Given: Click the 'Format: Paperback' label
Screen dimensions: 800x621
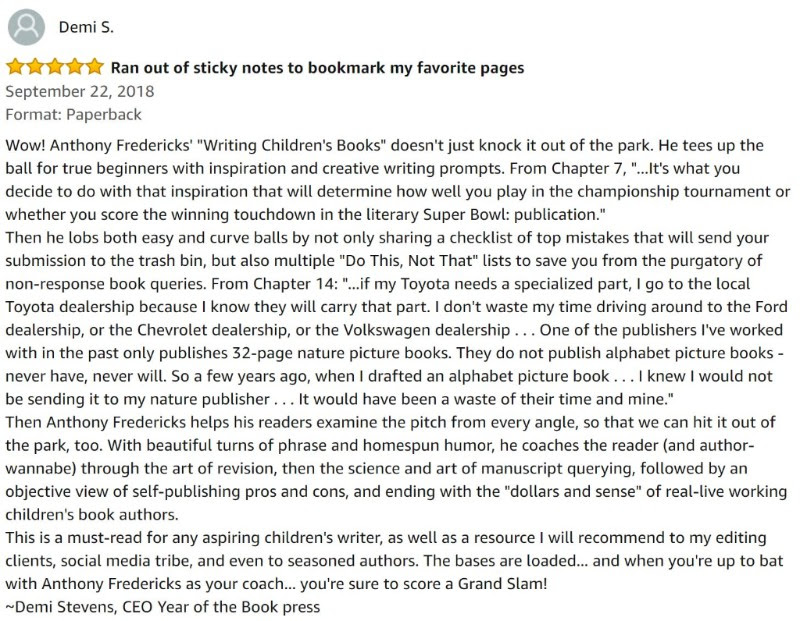Looking at the screenshot, I should [x=73, y=114].
